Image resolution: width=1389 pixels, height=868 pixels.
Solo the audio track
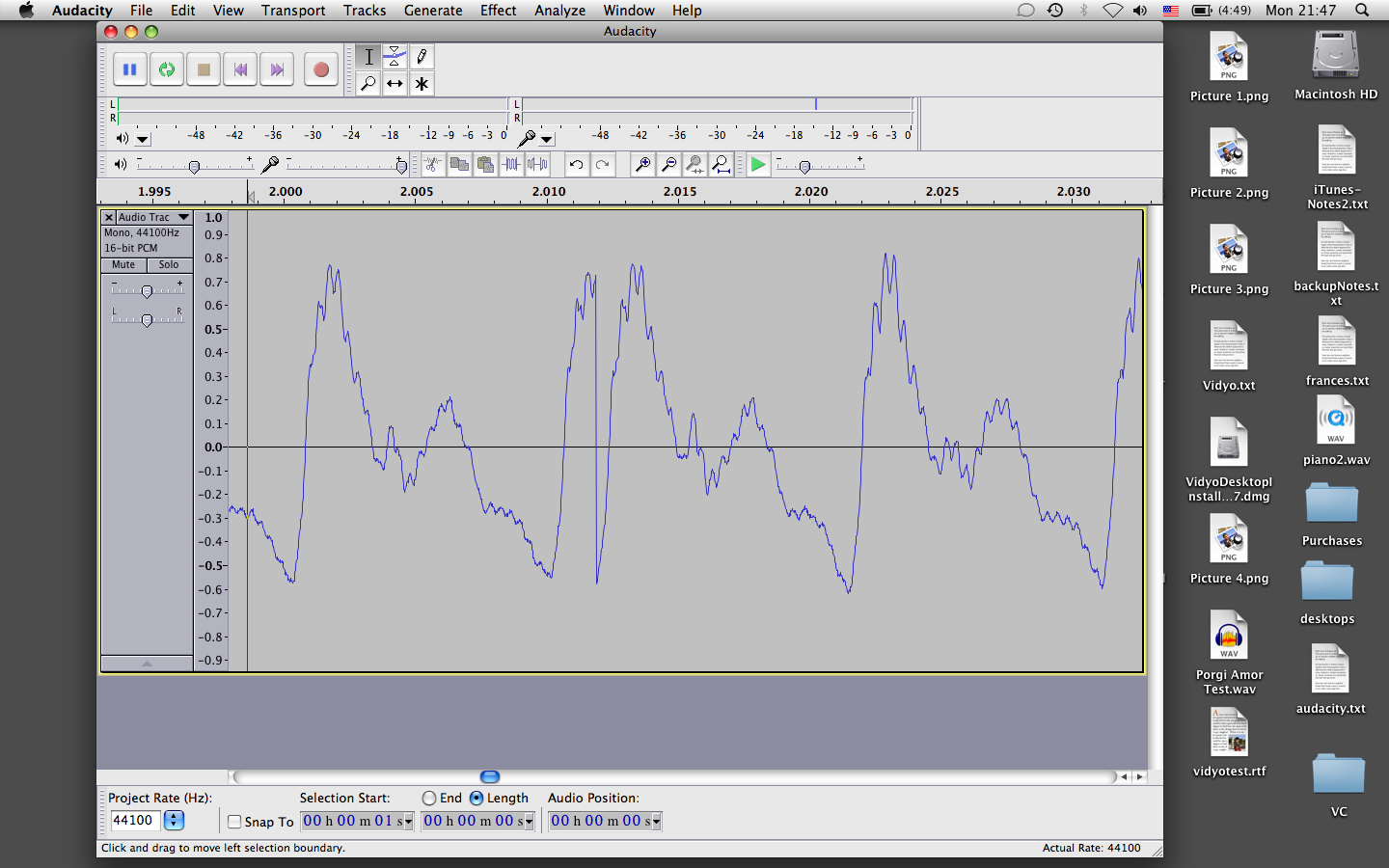pyautogui.click(x=169, y=265)
